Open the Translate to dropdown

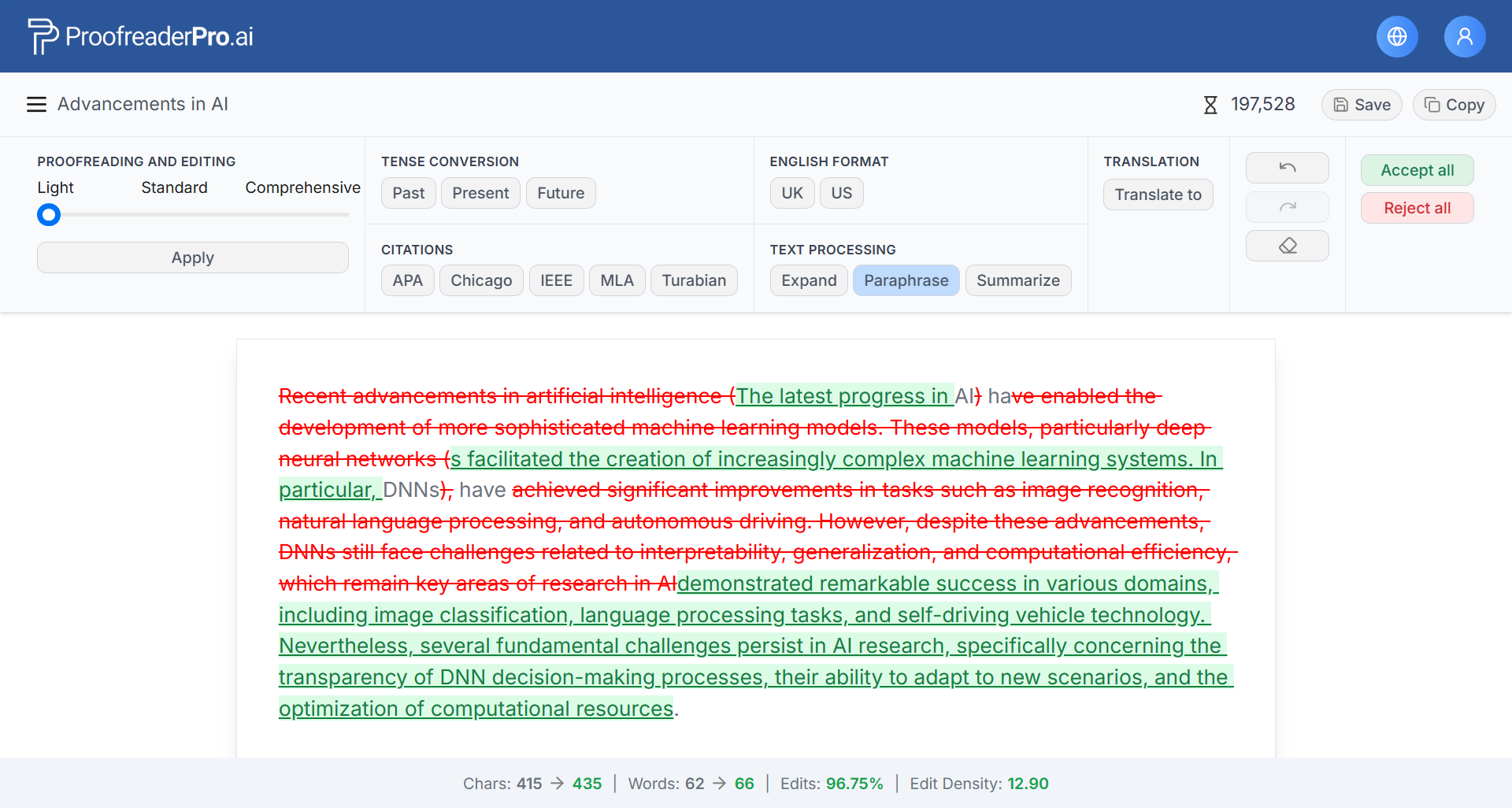[x=1158, y=195]
